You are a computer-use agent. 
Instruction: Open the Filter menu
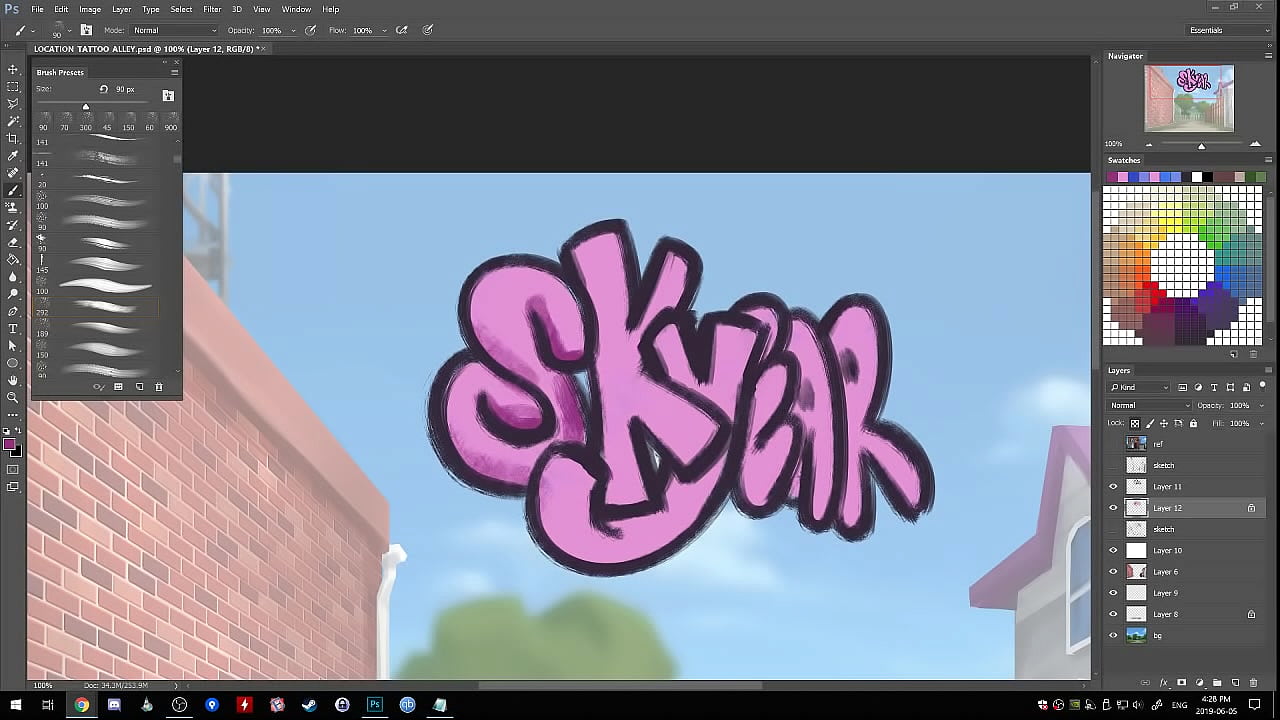[212, 9]
